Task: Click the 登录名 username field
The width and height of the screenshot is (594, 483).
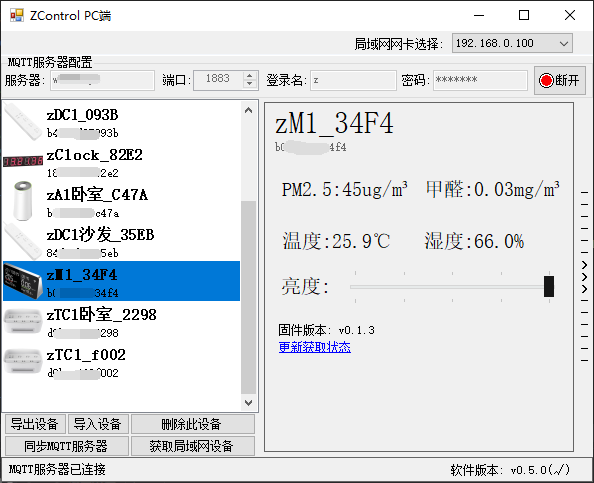Action: coord(353,80)
